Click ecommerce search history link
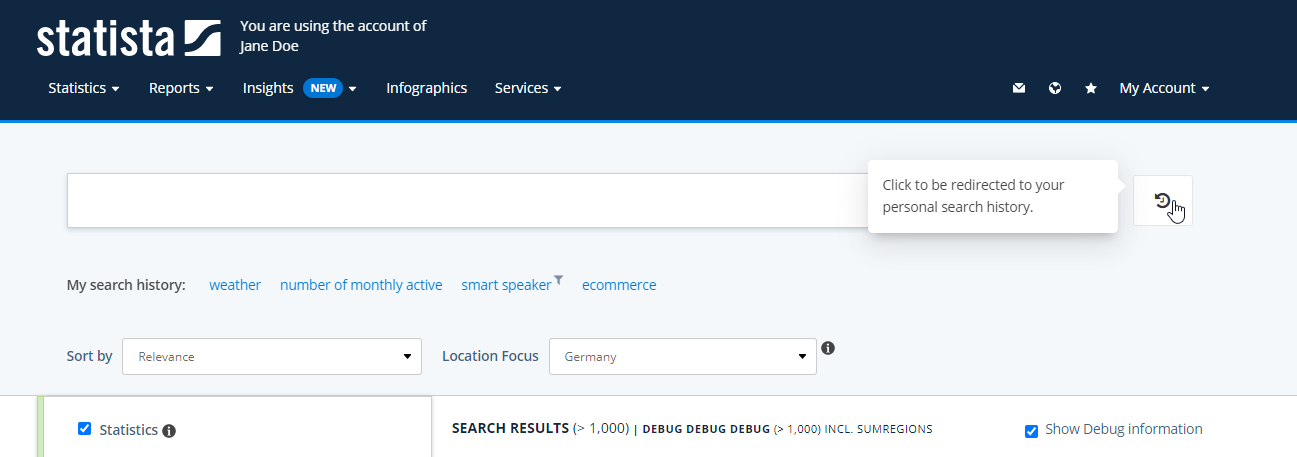 pyautogui.click(x=619, y=285)
